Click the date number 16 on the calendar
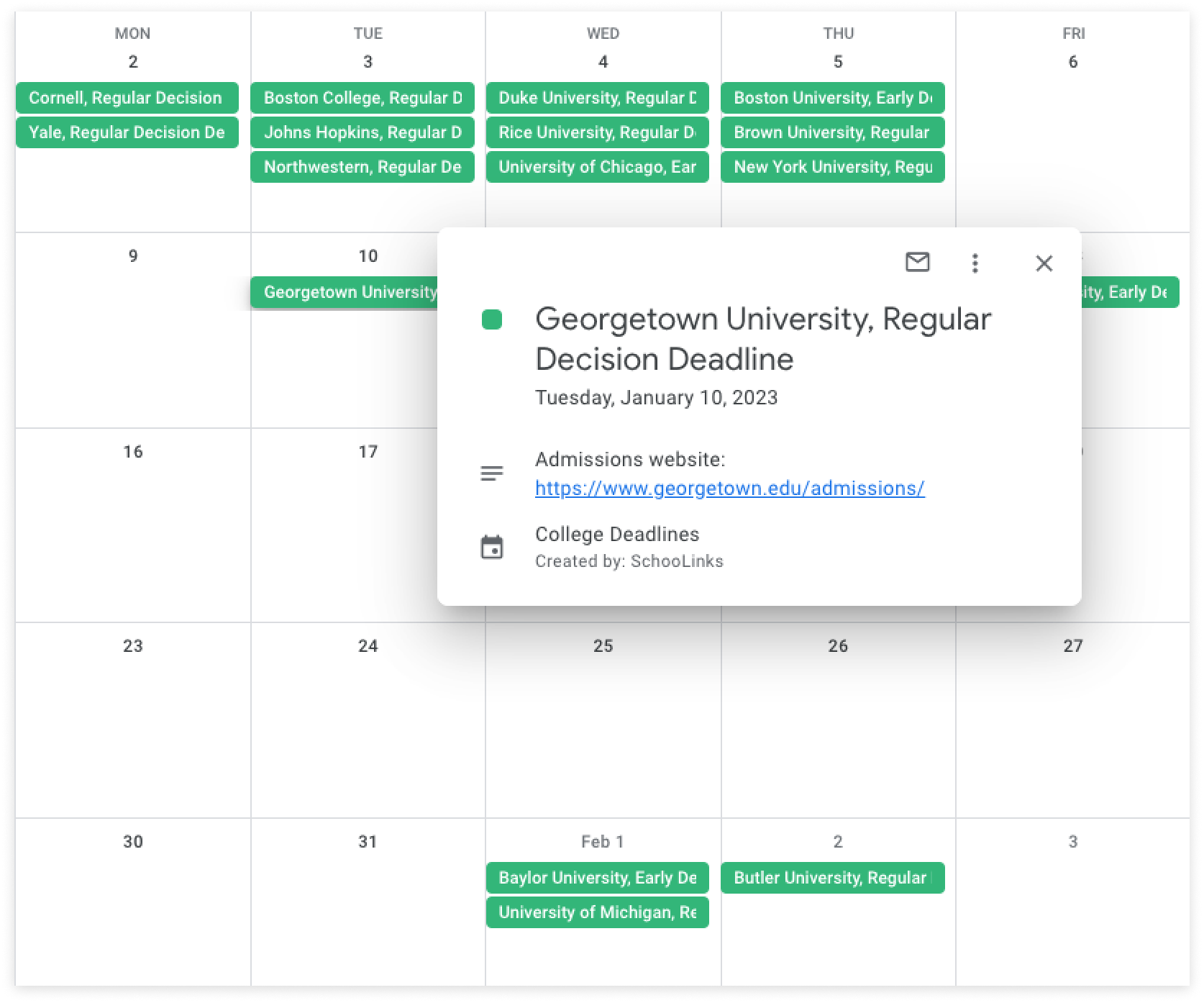The width and height of the screenshot is (1204, 1003). [132, 451]
